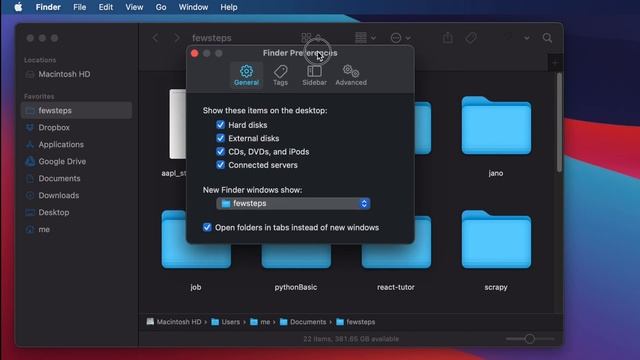
Task: Select the jano folder icon
Action: click(x=496, y=126)
